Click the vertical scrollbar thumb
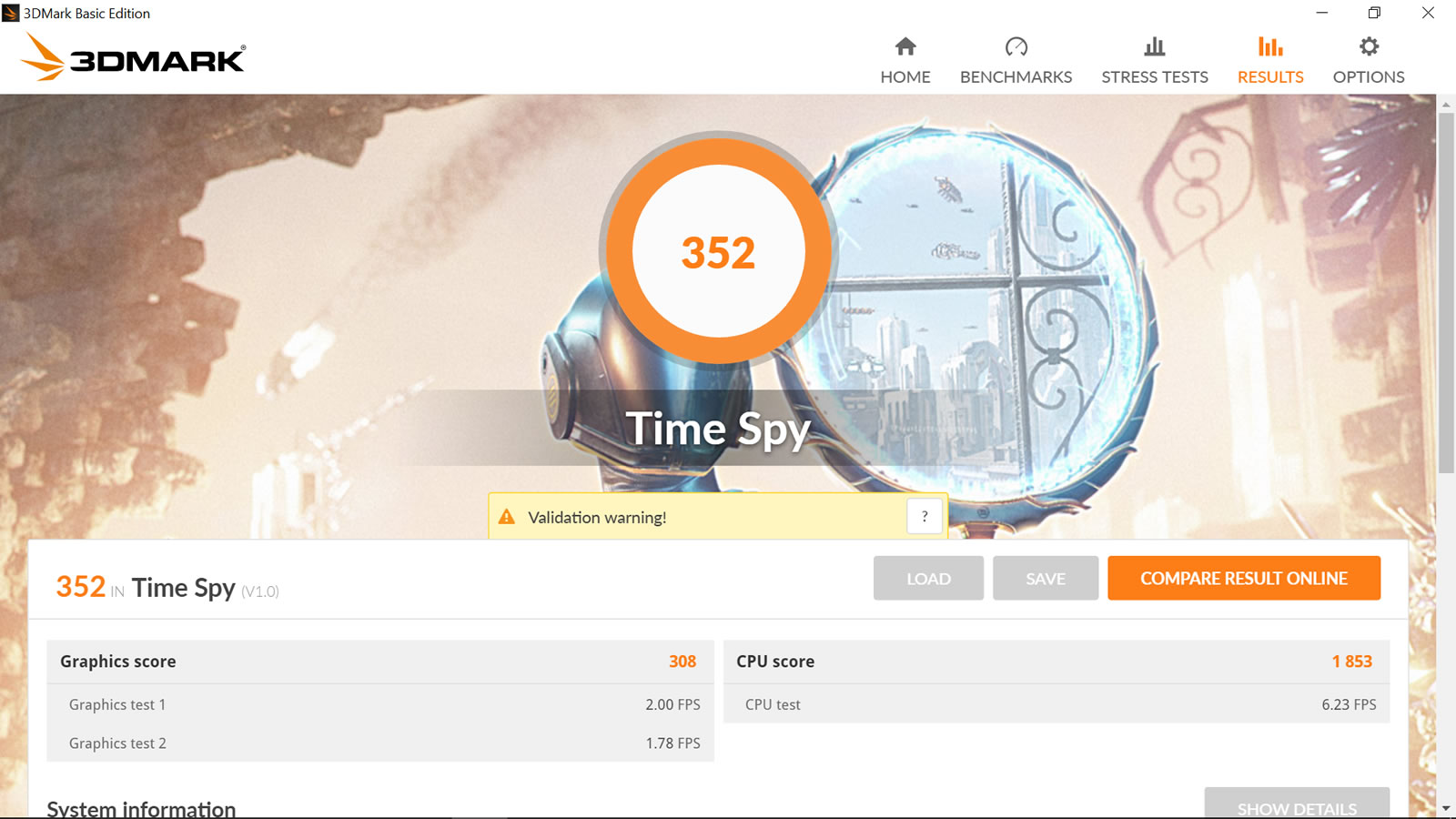The image size is (1456, 819). (1446, 293)
